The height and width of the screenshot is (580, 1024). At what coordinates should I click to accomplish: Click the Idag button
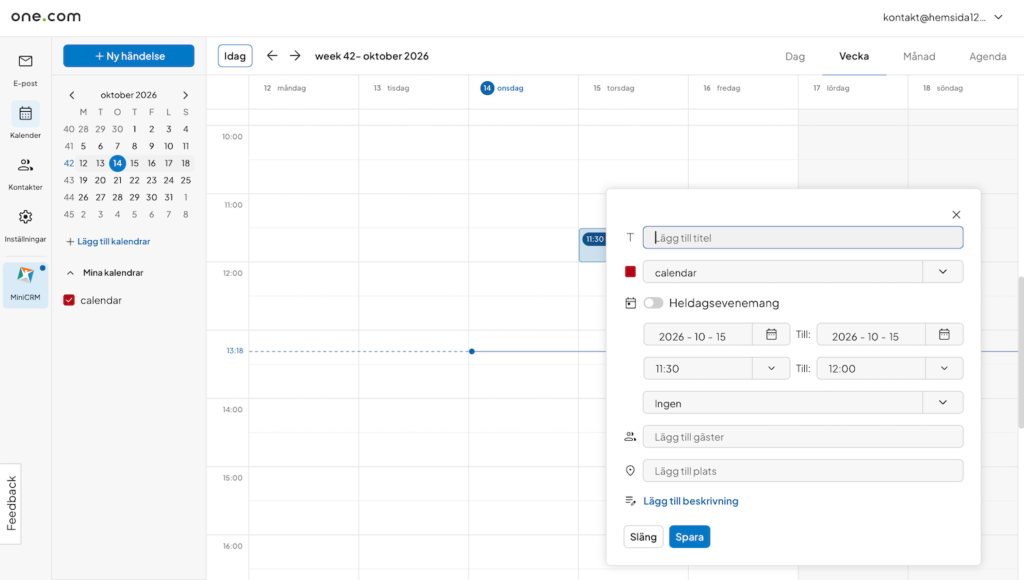(x=234, y=56)
